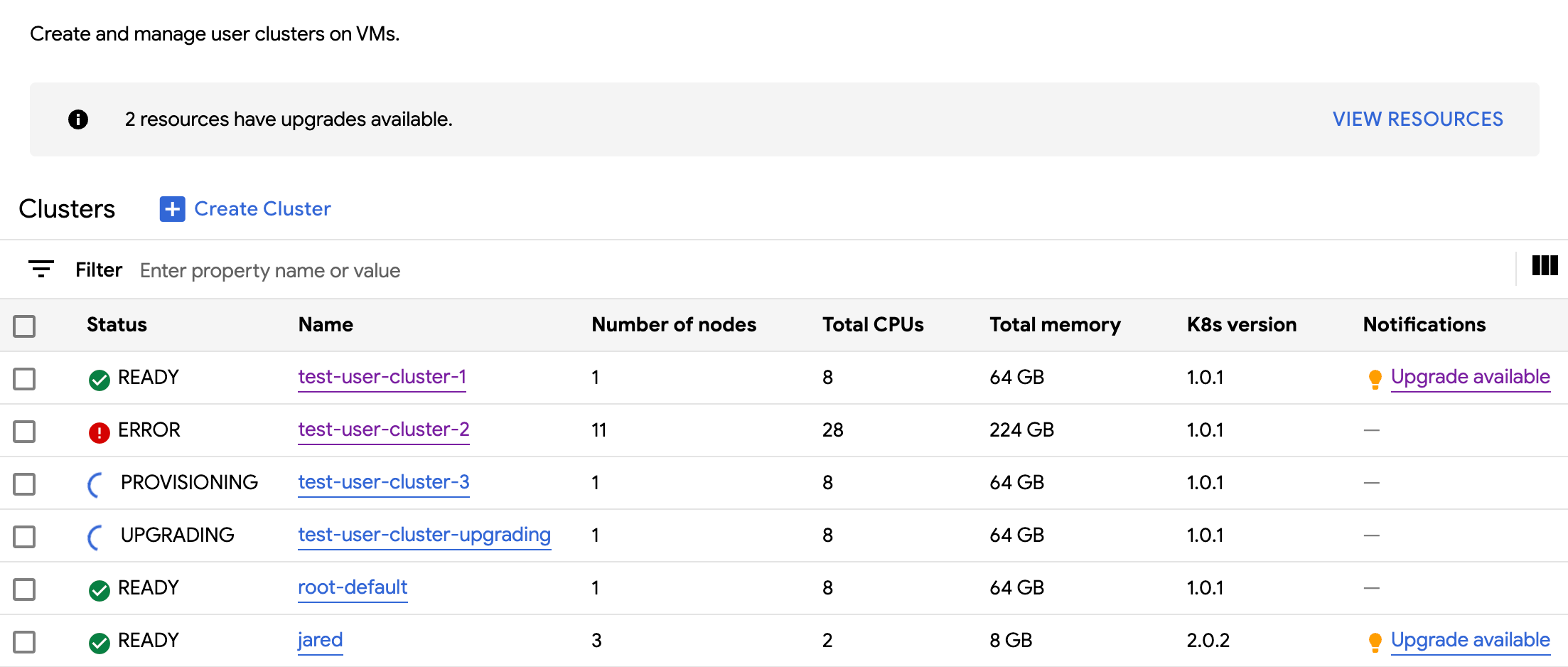
Task: Toggle the select-all checkbox in the table header
Action: 23,325
